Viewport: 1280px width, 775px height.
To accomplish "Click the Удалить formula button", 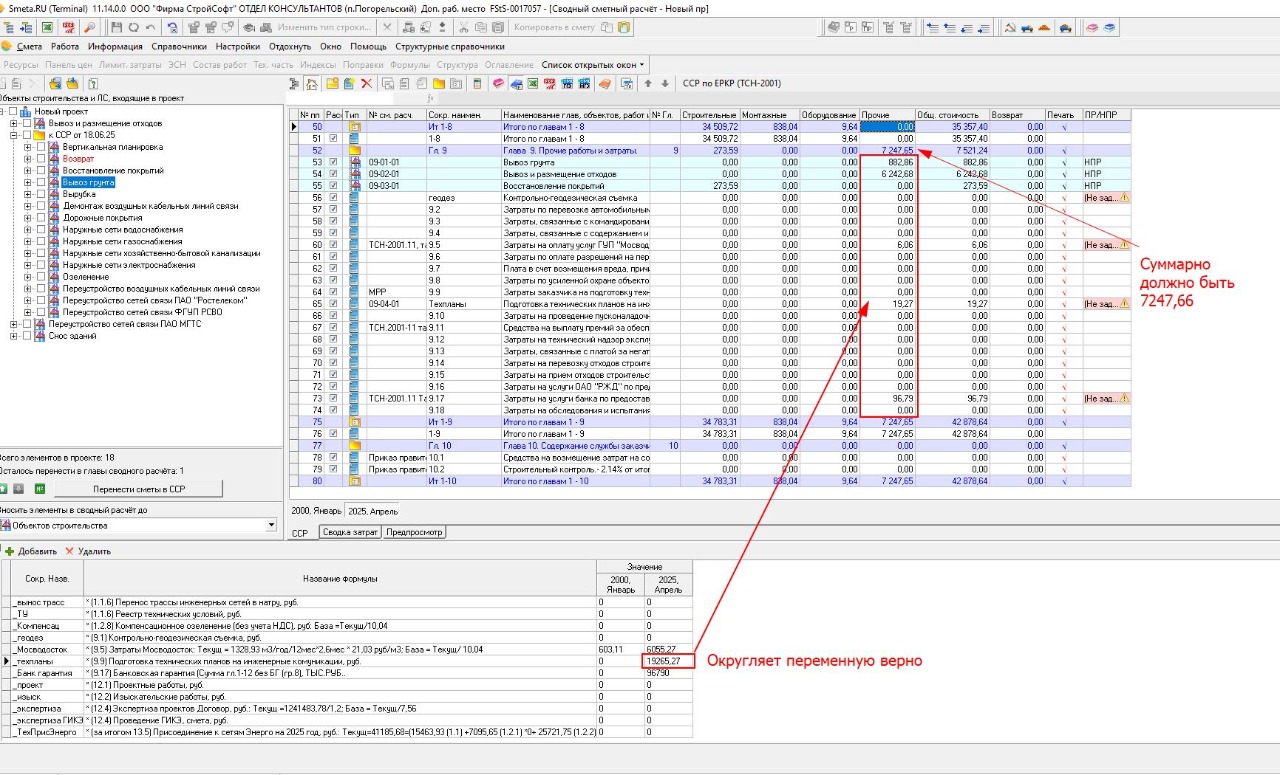I will (x=87, y=551).
